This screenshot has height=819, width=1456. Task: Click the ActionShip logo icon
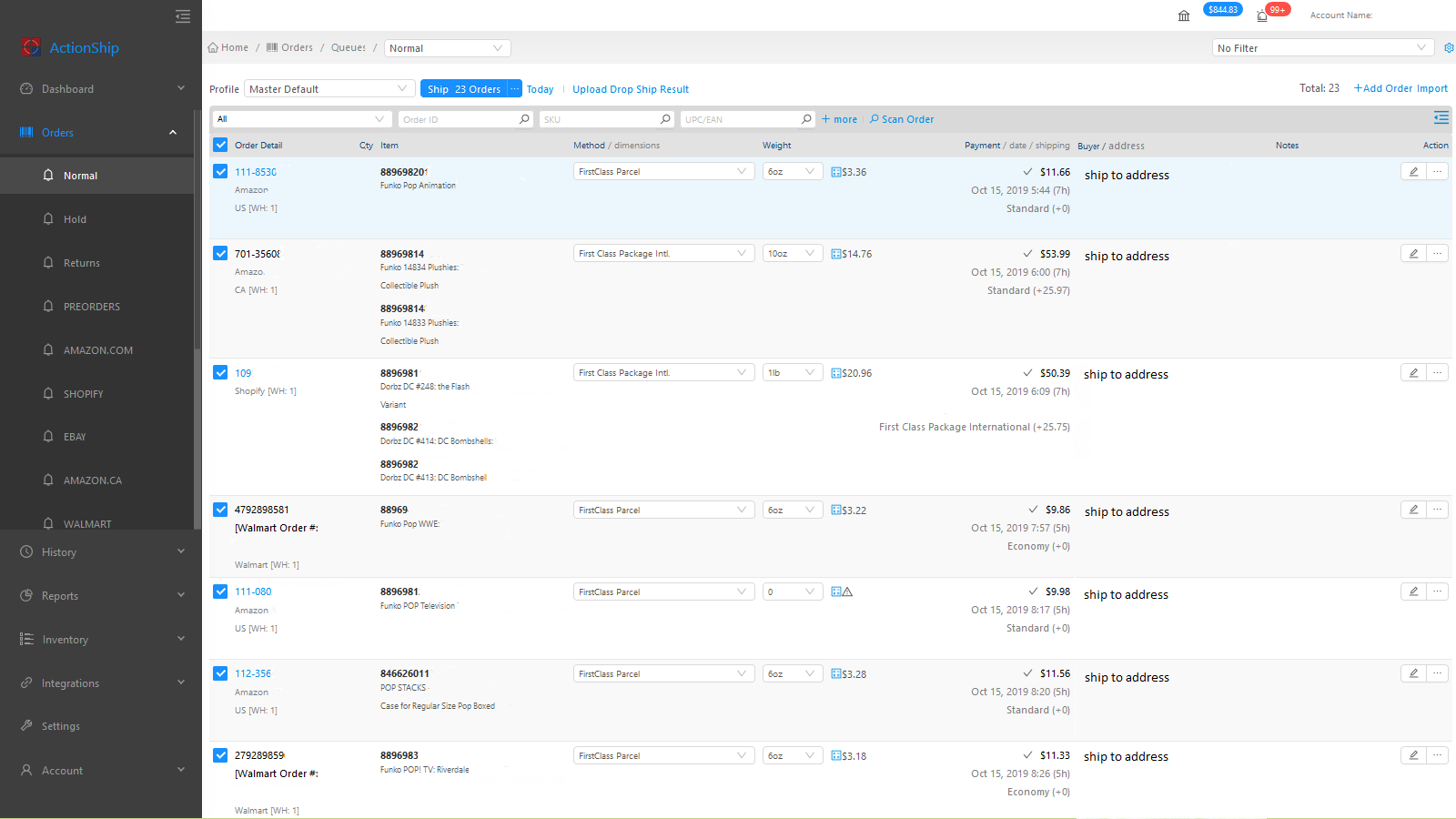(x=31, y=47)
